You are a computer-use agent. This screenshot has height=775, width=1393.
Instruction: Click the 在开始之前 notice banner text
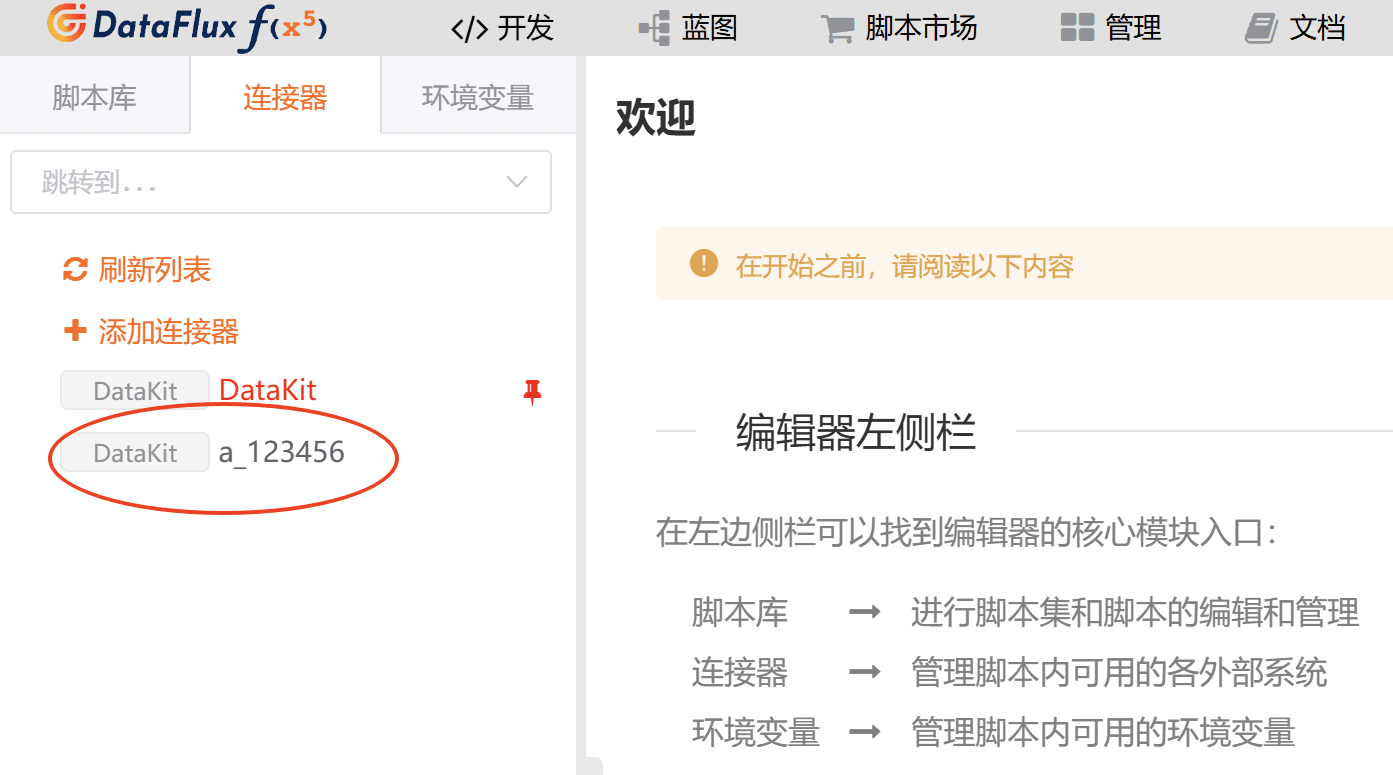pyautogui.click(x=904, y=266)
